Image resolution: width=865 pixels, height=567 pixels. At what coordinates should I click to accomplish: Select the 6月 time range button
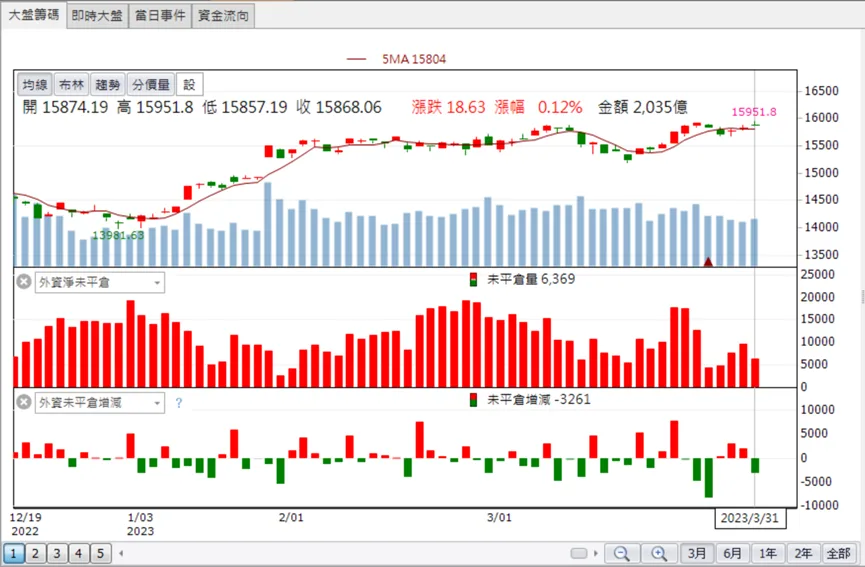732,553
